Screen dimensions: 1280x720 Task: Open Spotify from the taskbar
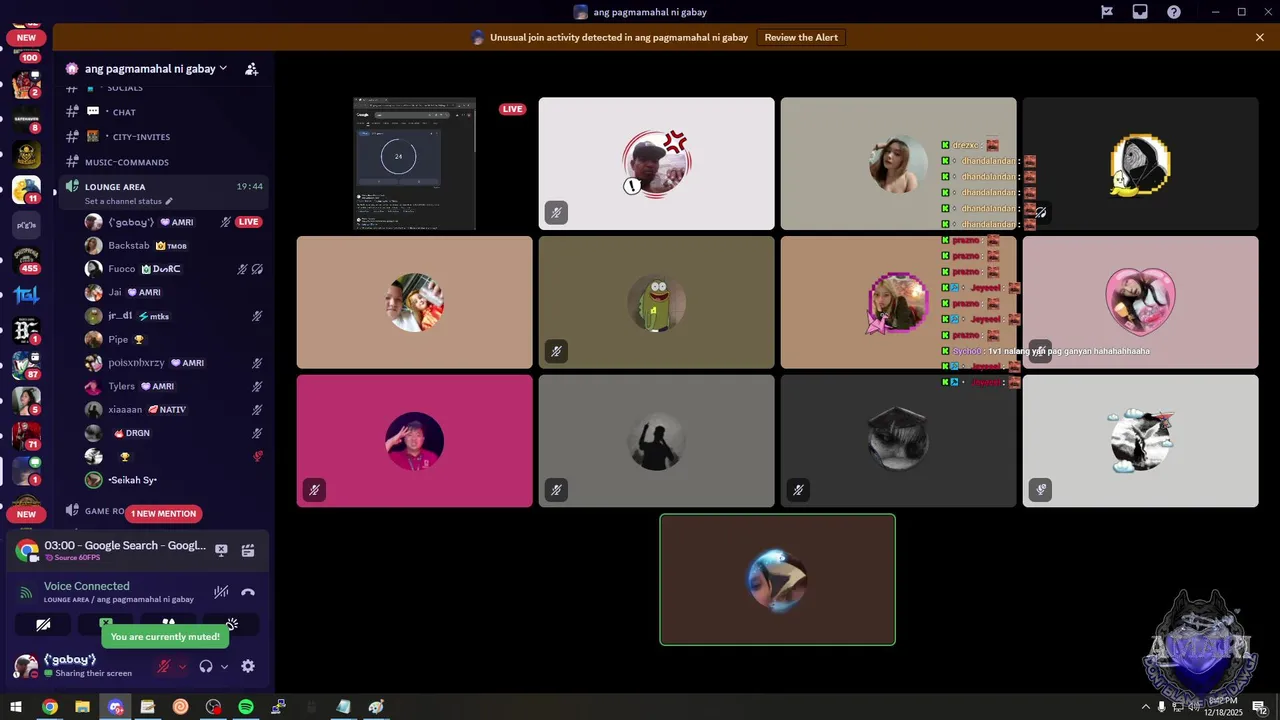(x=246, y=707)
